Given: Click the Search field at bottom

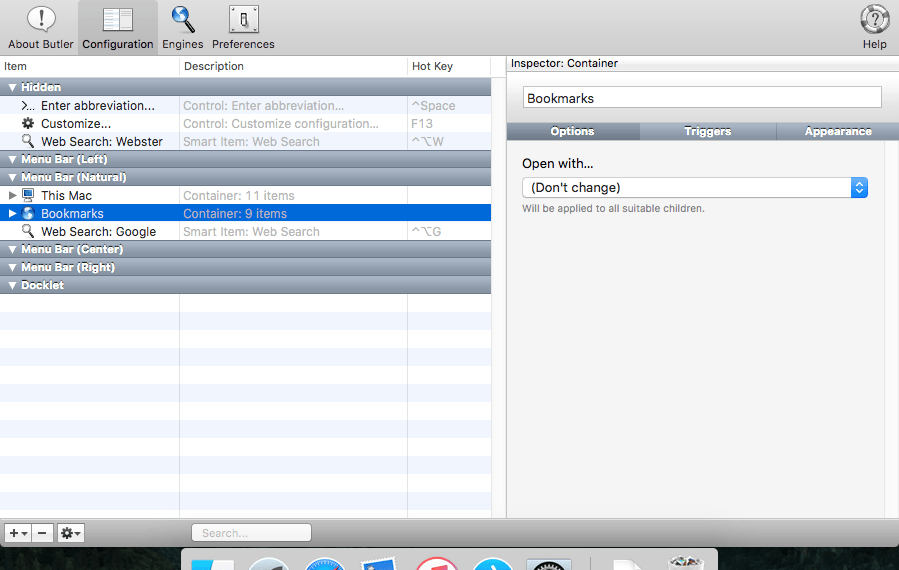Looking at the screenshot, I should [251, 533].
